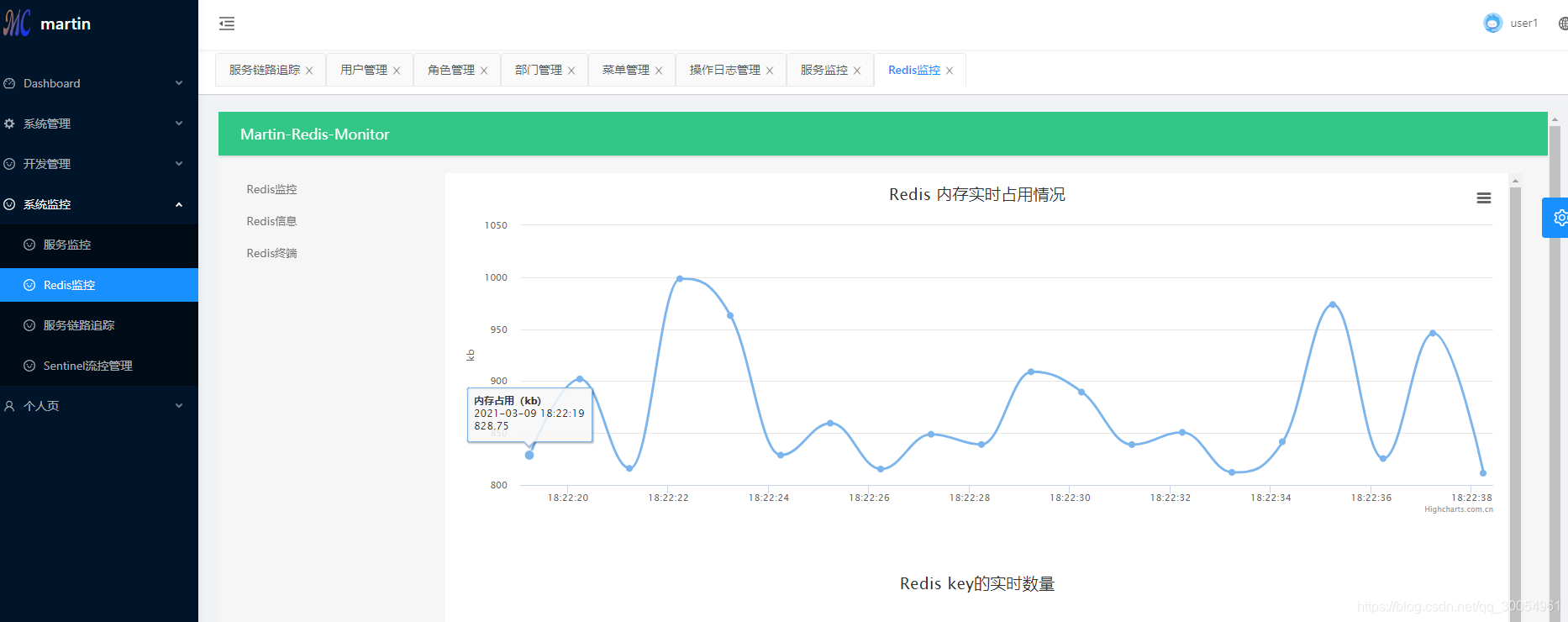Close the 角色管理 tab
Screen dimensions: 1568x622
coord(484,71)
